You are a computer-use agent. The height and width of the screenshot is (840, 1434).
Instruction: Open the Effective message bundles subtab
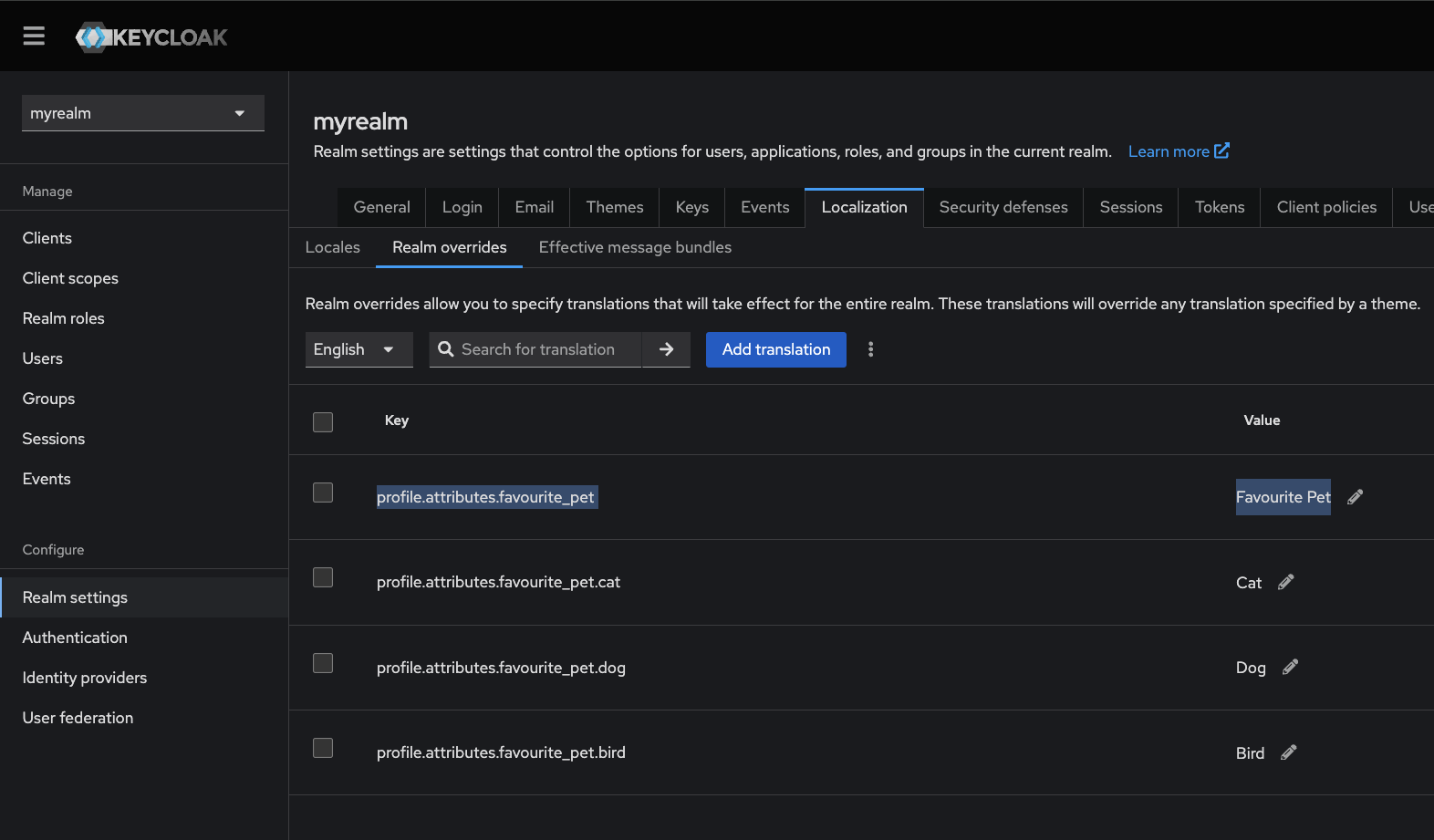point(635,247)
